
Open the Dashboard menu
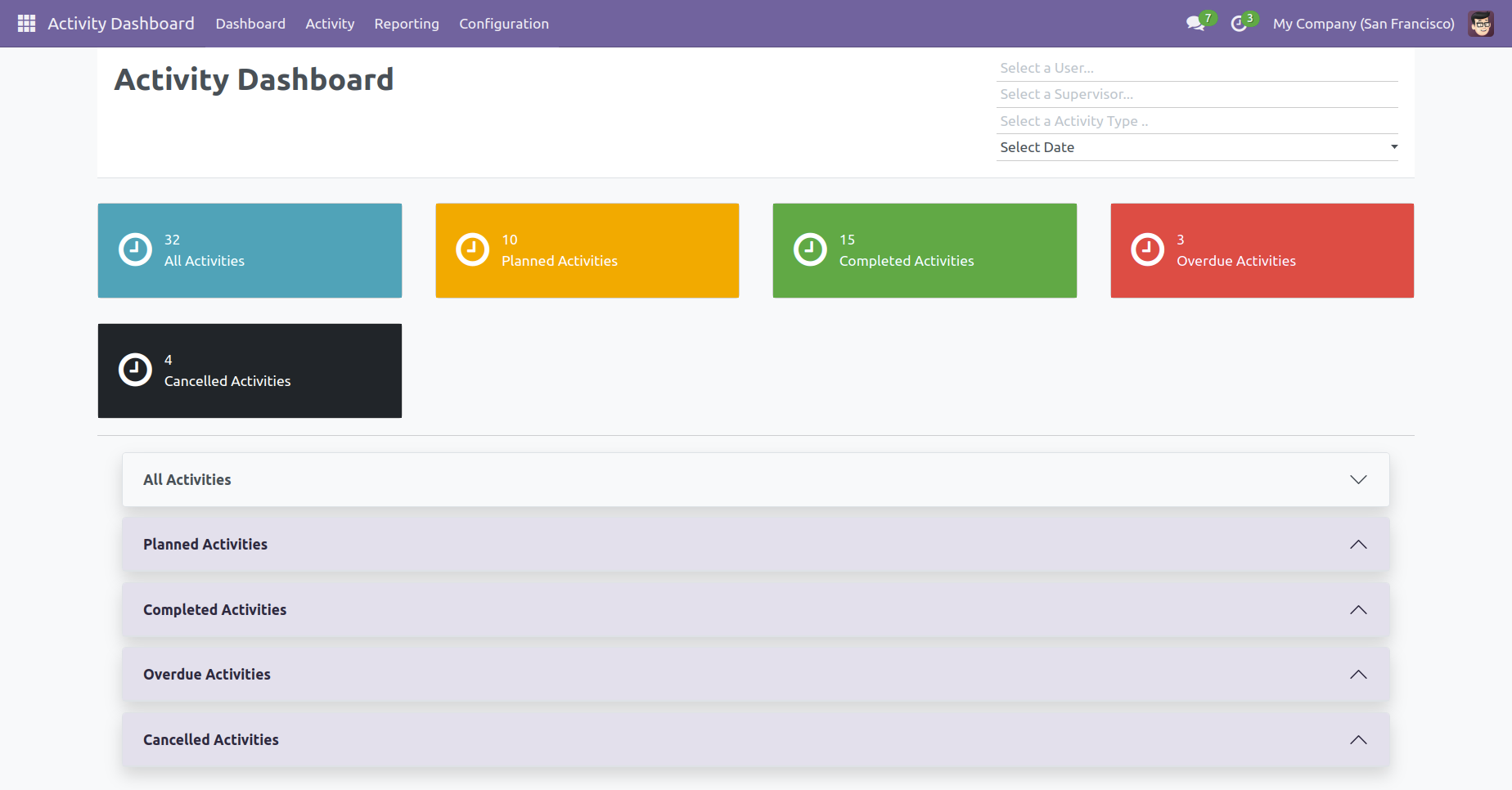point(250,24)
